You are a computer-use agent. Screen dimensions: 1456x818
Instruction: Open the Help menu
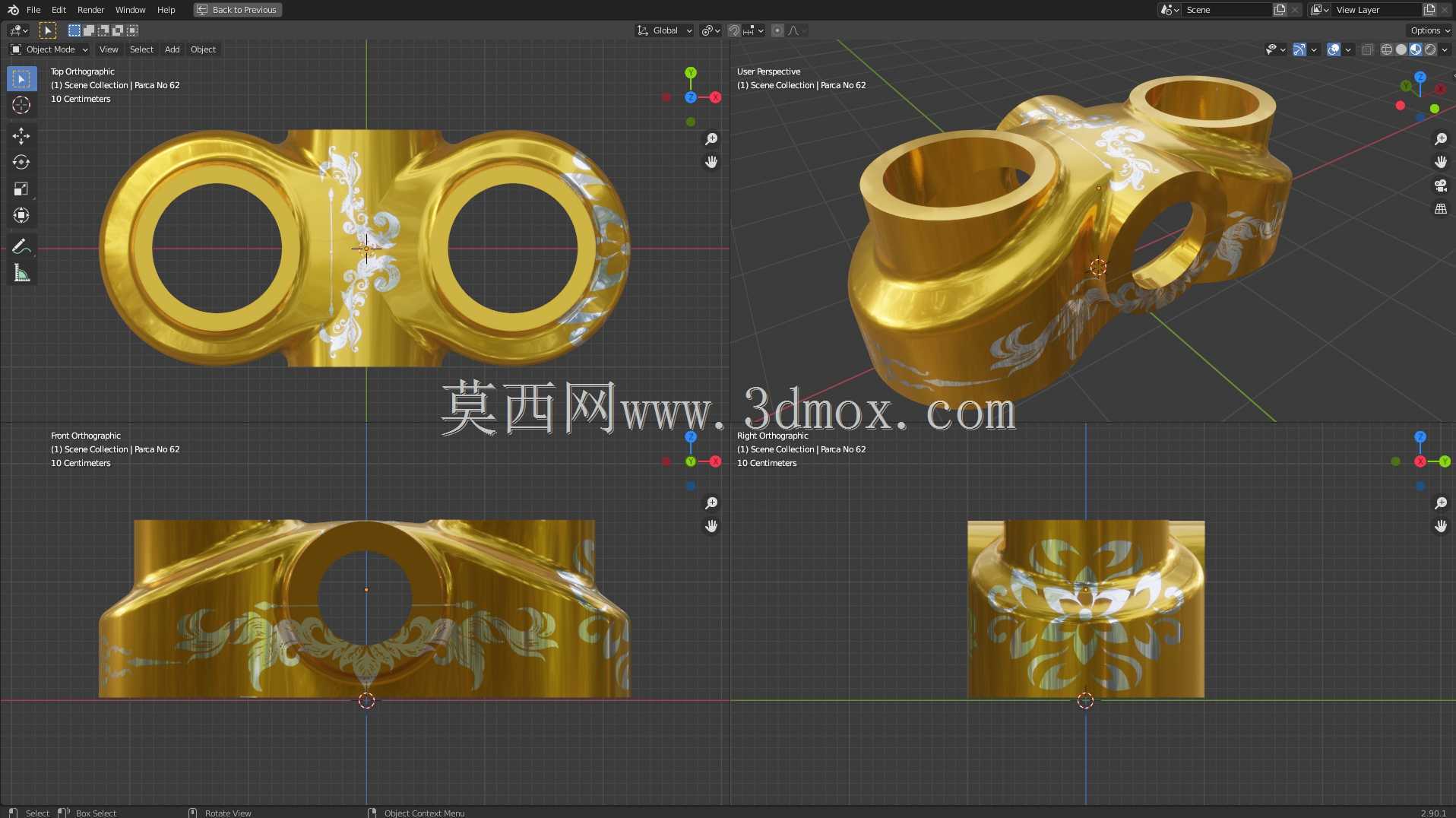166,10
